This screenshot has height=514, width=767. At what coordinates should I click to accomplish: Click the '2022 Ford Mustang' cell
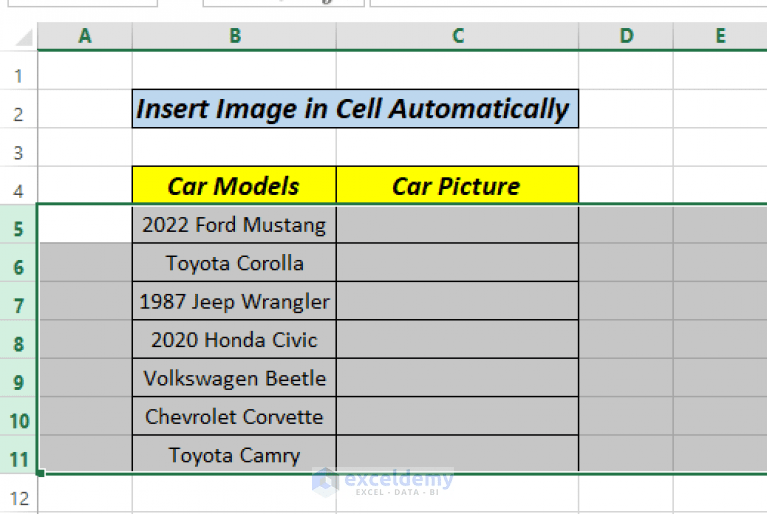[234, 224]
